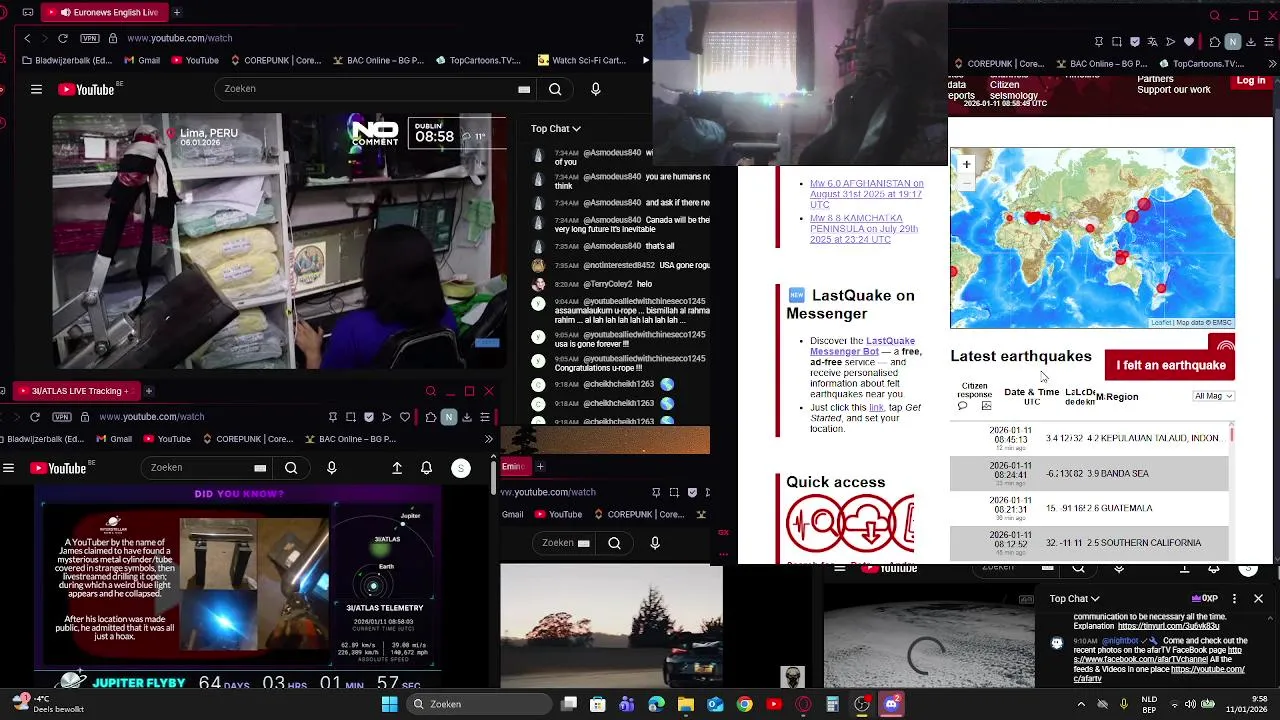Open YouTube notifications bell in 3I/ATLAS window
The image size is (1280, 720).
[426, 468]
